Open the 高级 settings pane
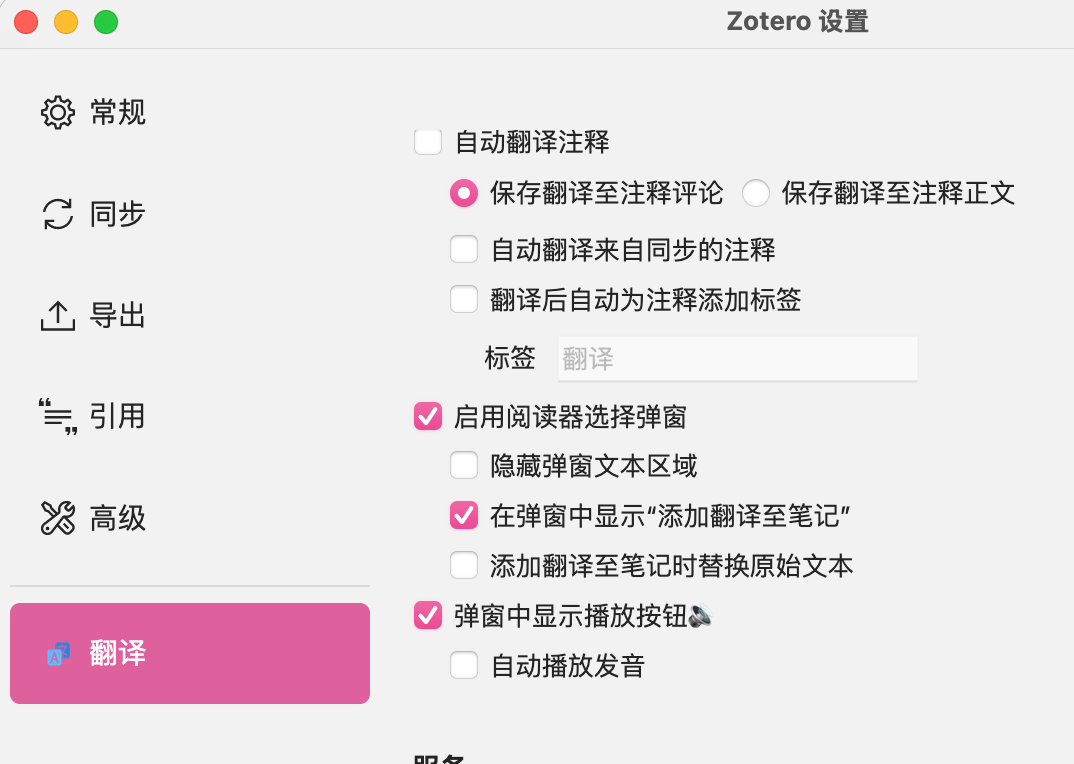This screenshot has width=1074, height=764. click(x=117, y=518)
